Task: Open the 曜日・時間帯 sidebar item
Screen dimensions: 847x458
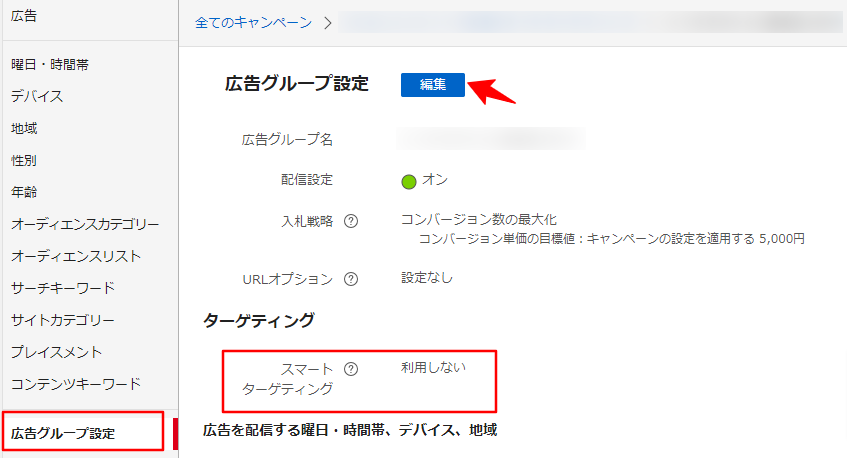Action: coord(50,65)
